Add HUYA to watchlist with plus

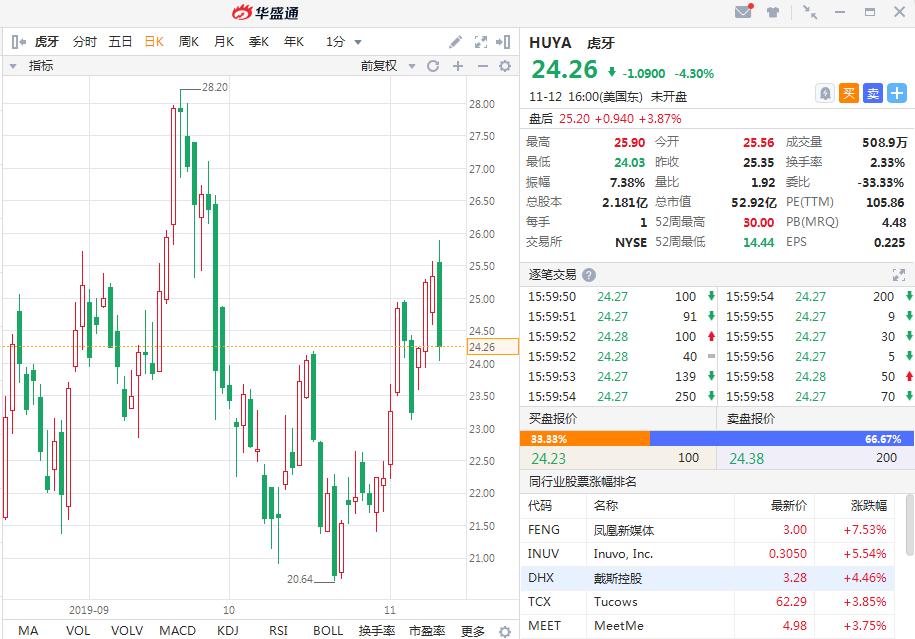coord(896,93)
